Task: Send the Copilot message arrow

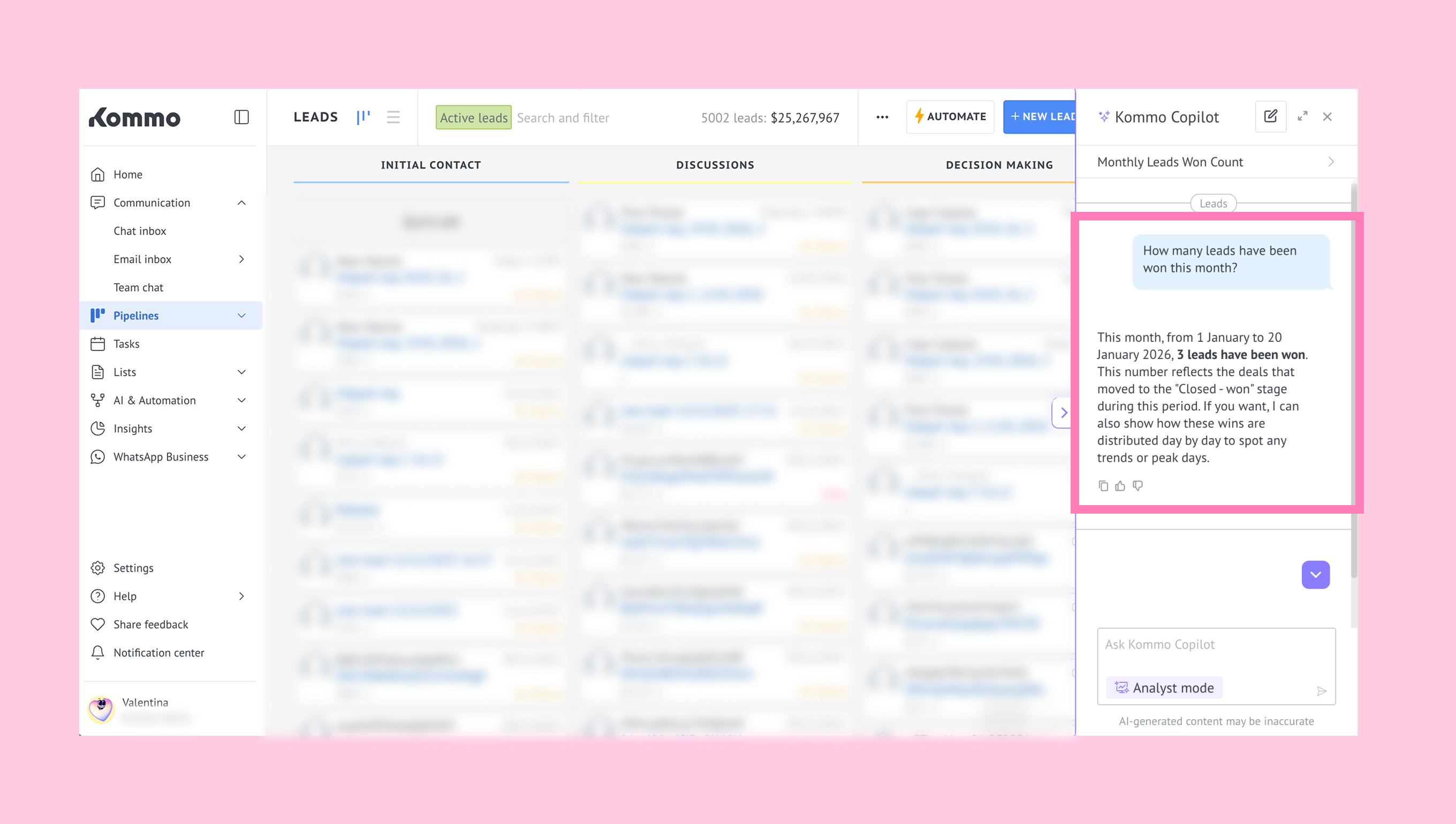Action: [x=1321, y=691]
